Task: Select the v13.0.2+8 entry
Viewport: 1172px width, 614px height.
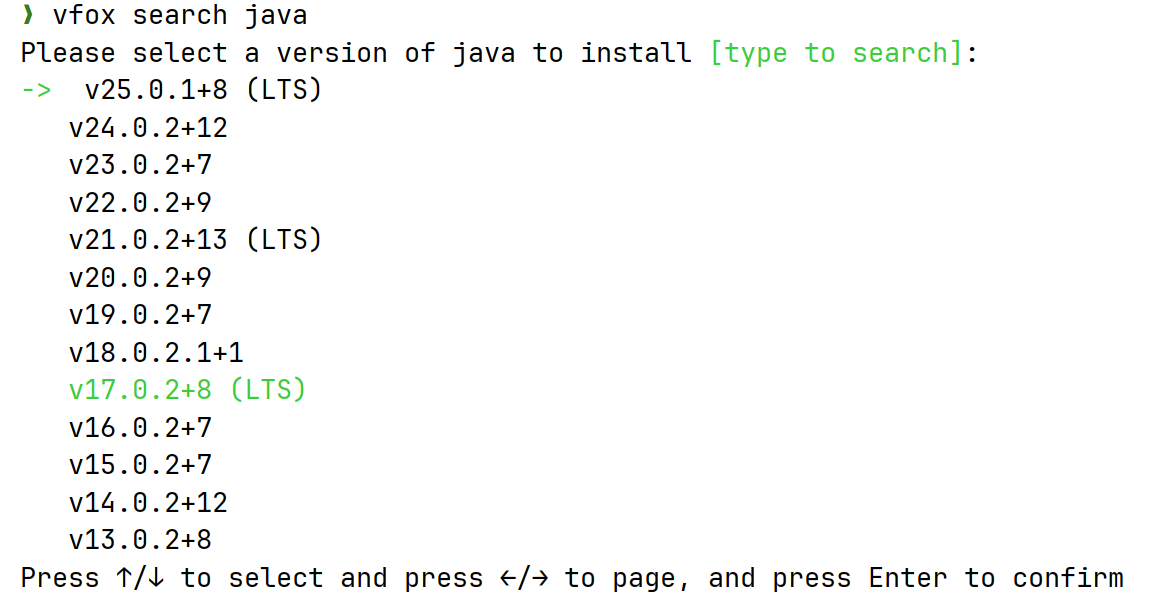Action: point(140,541)
